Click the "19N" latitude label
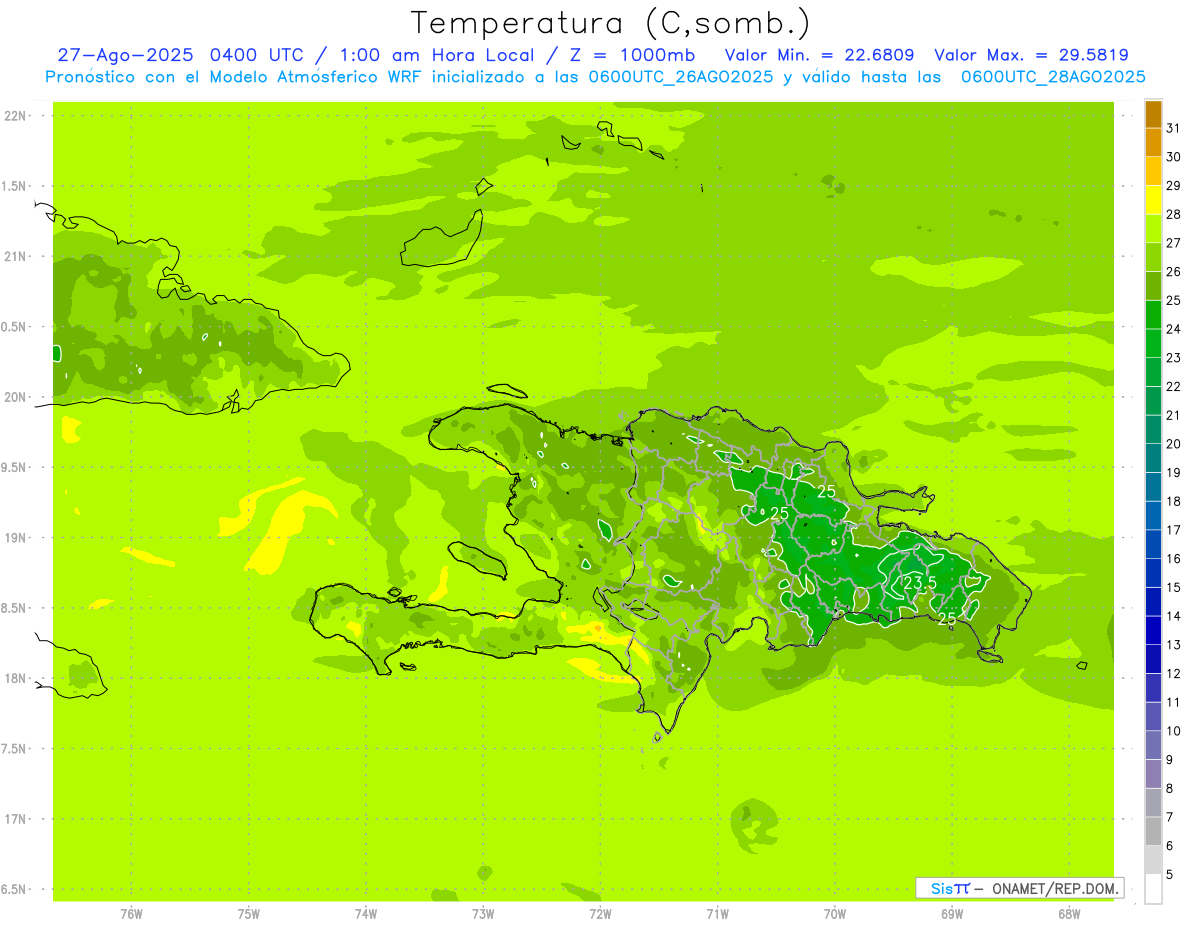The image size is (1200, 927). (14, 537)
